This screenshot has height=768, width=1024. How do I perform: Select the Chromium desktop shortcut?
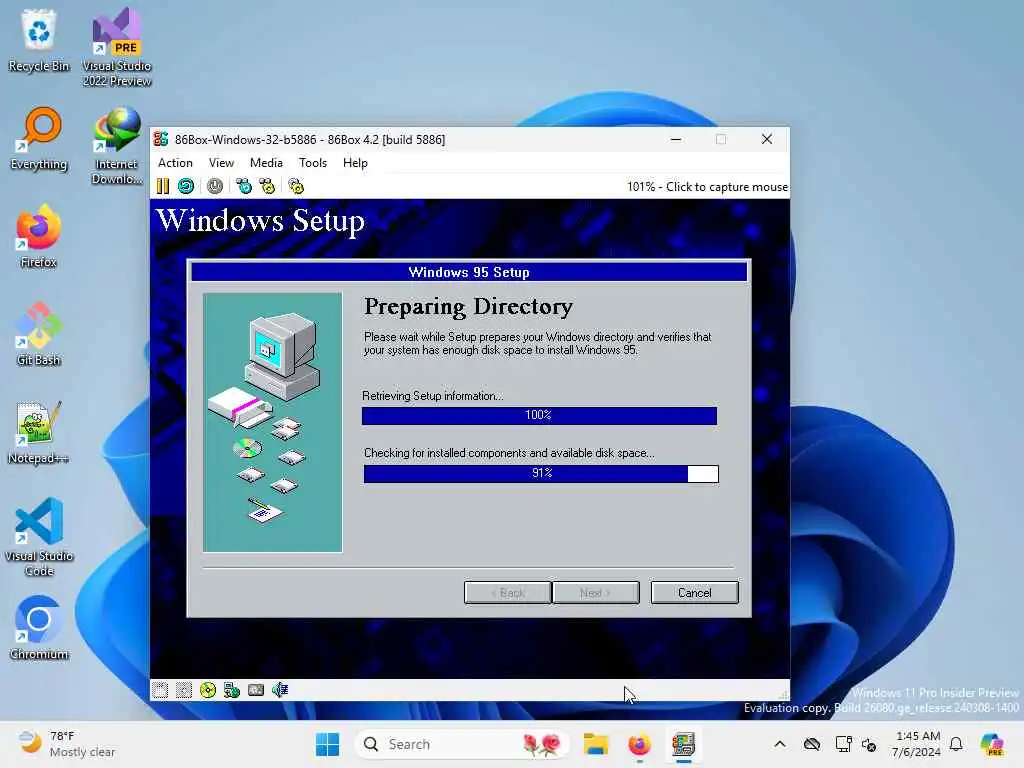(x=39, y=628)
